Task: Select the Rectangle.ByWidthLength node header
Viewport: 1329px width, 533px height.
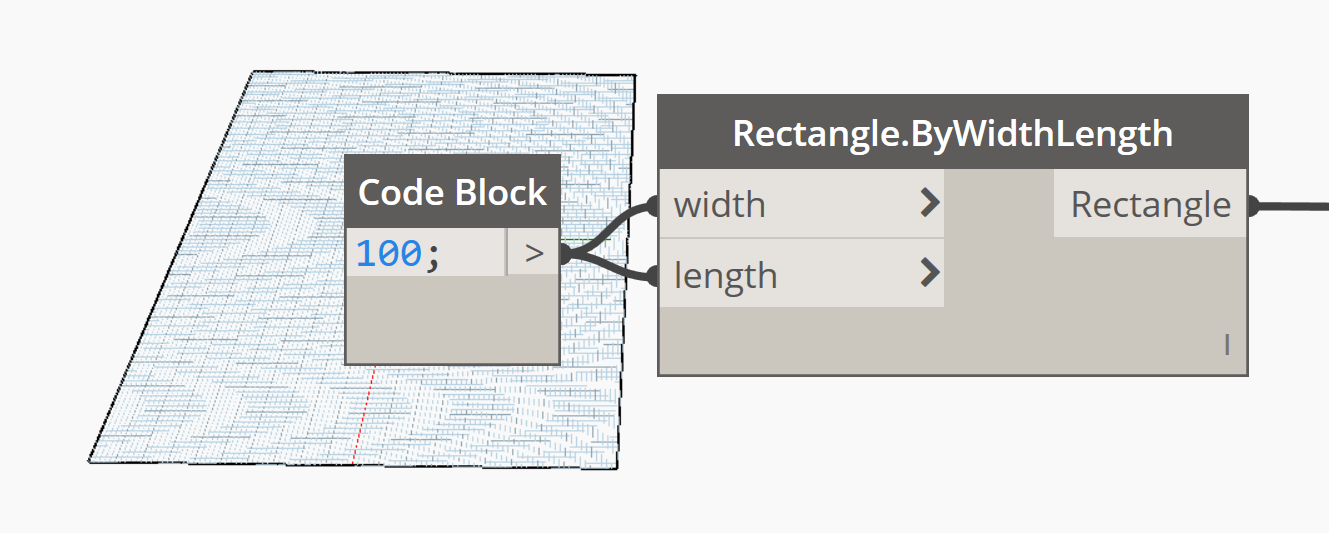Action: click(x=953, y=133)
